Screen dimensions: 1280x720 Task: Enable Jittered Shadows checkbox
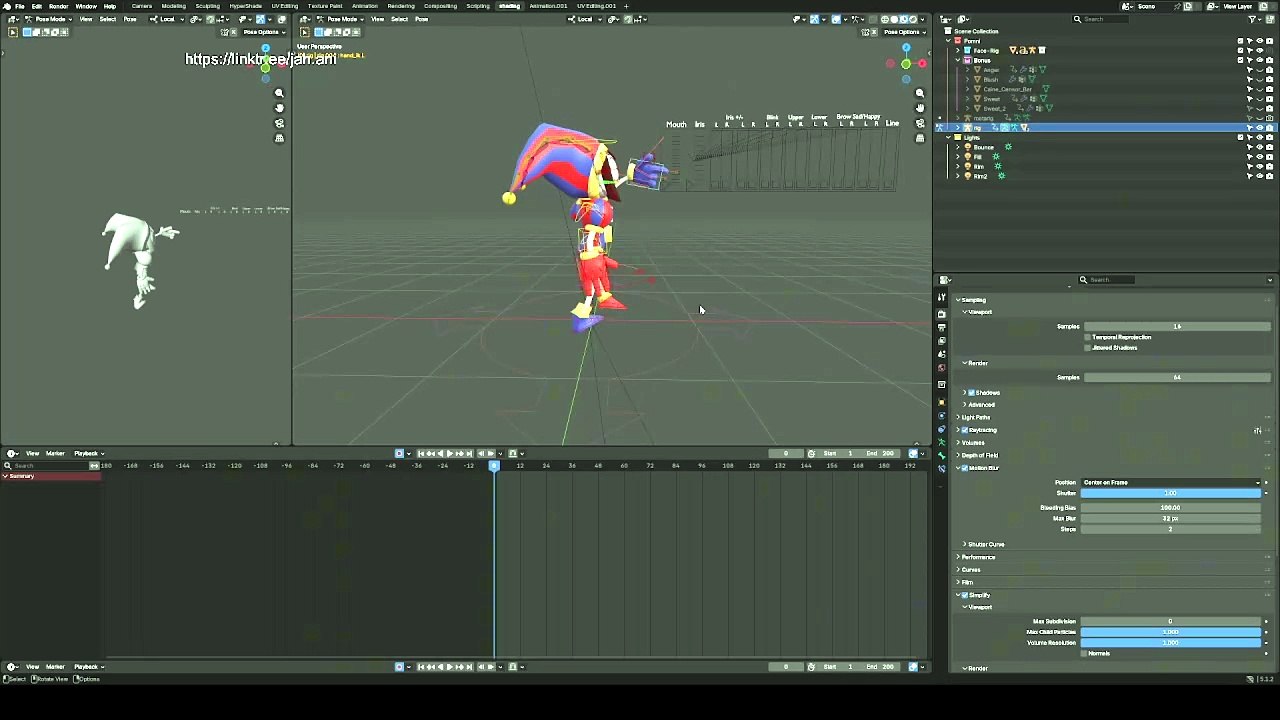(x=1088, y=348)
